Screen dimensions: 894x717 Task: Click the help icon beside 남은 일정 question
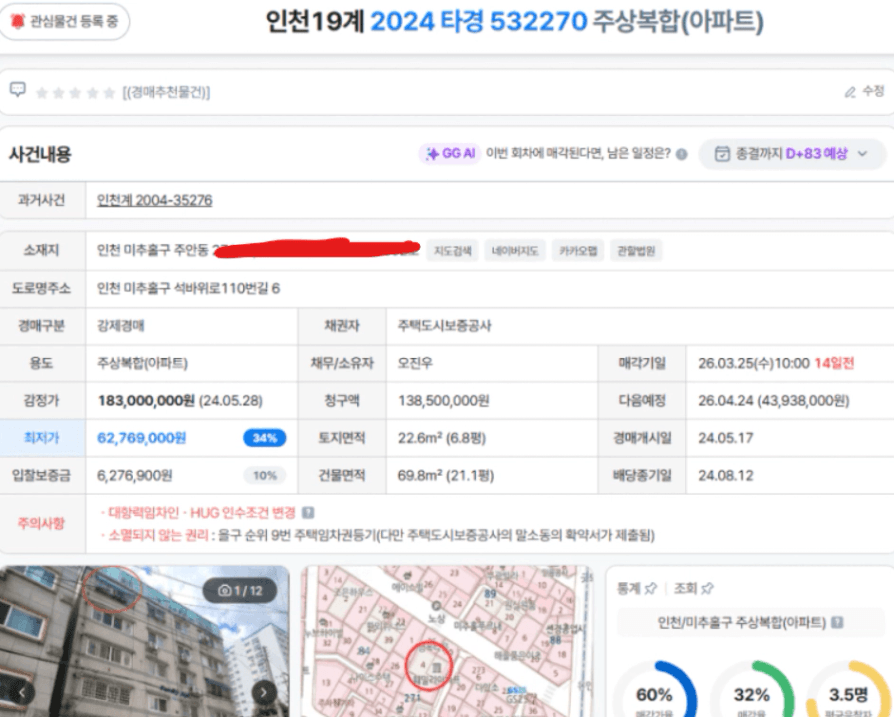coord(681,155)
